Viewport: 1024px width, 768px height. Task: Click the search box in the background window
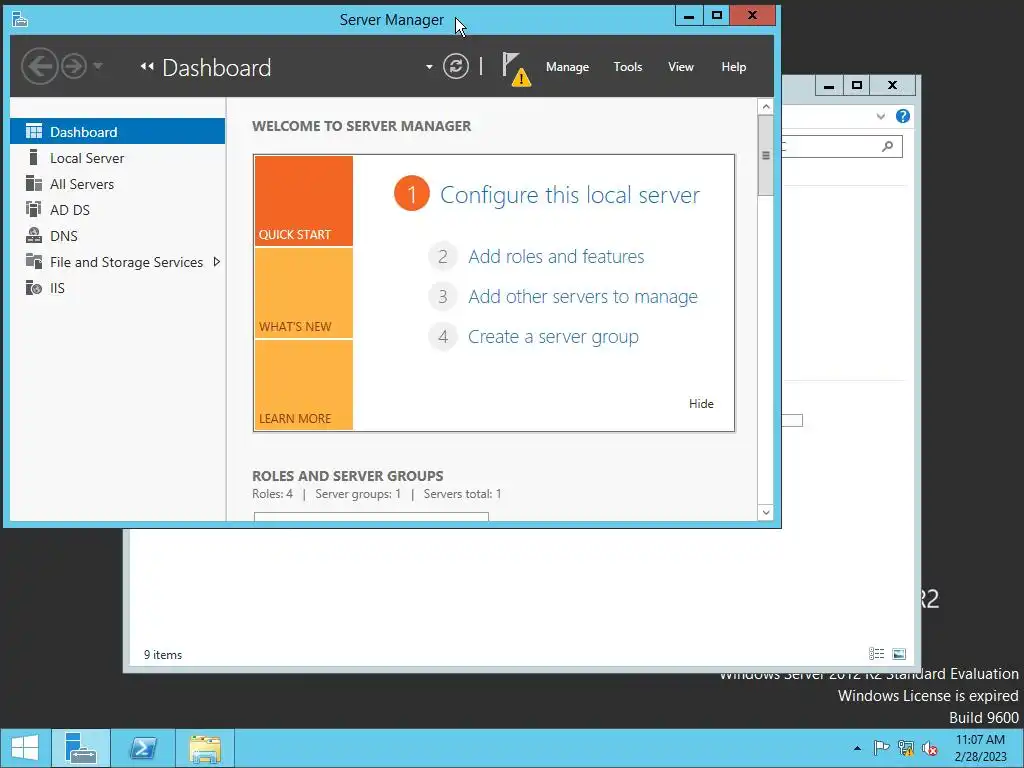point(842,146)
